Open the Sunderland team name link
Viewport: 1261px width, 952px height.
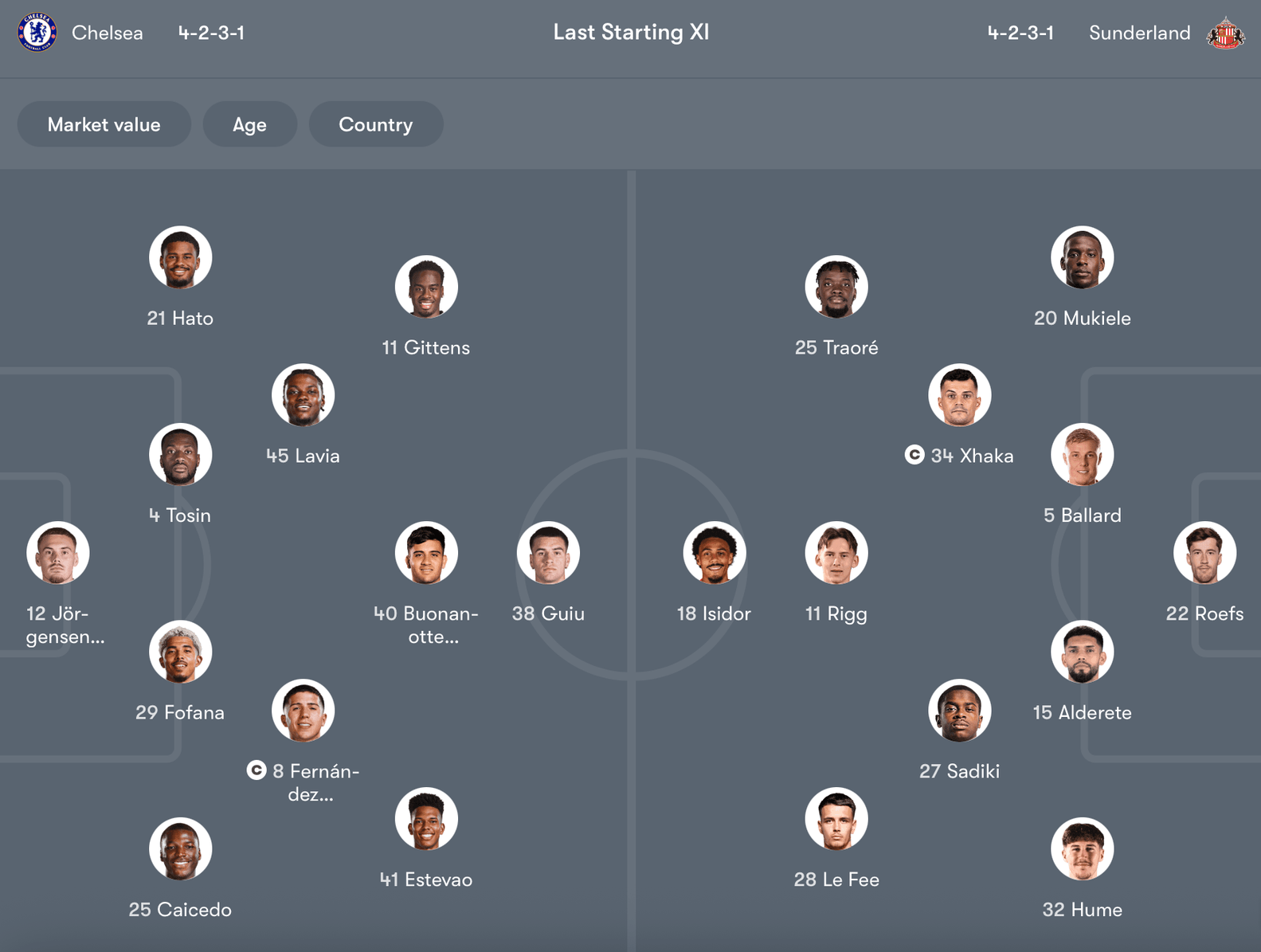(x=1139, y=33)
